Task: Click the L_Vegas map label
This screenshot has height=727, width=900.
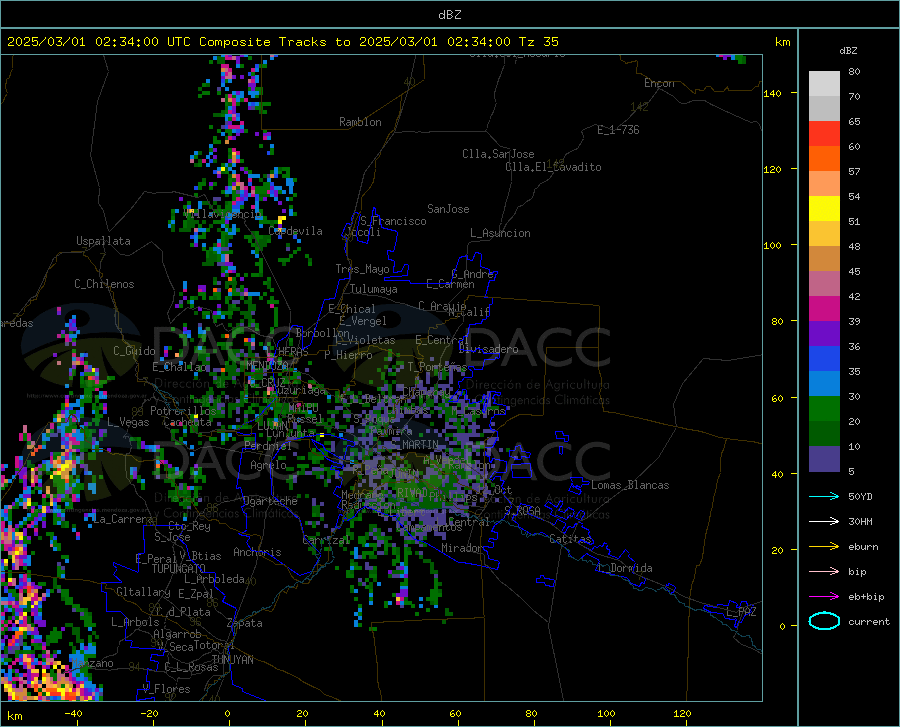Action: tap(128, 422)
